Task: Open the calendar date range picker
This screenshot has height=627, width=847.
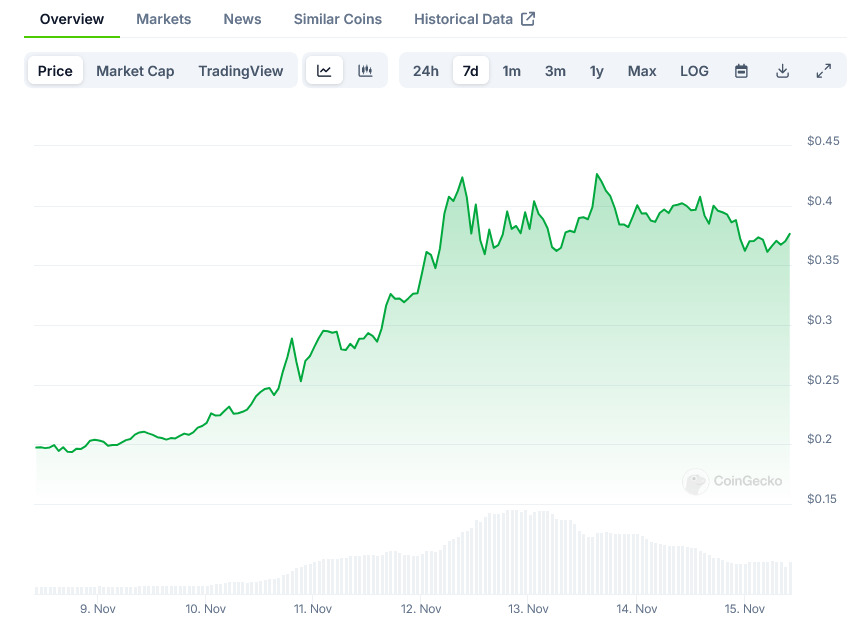Action: 741,71
